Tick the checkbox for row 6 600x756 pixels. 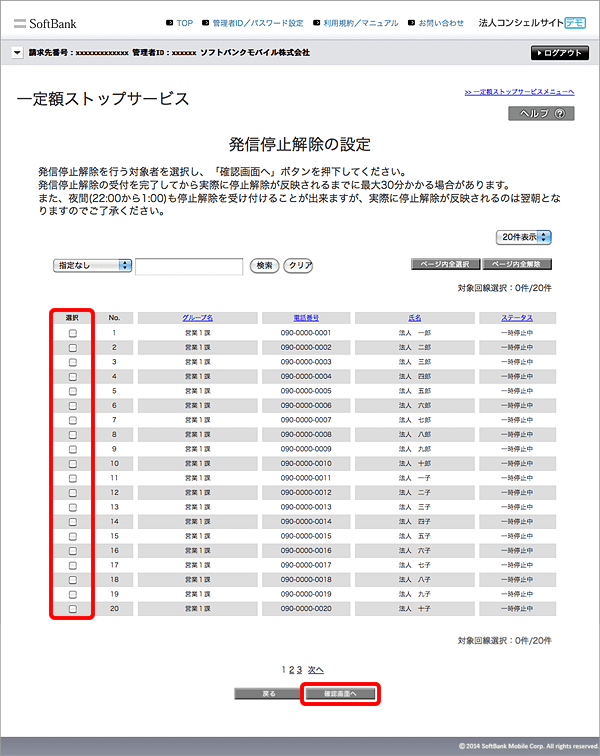[x=72, y=405]
